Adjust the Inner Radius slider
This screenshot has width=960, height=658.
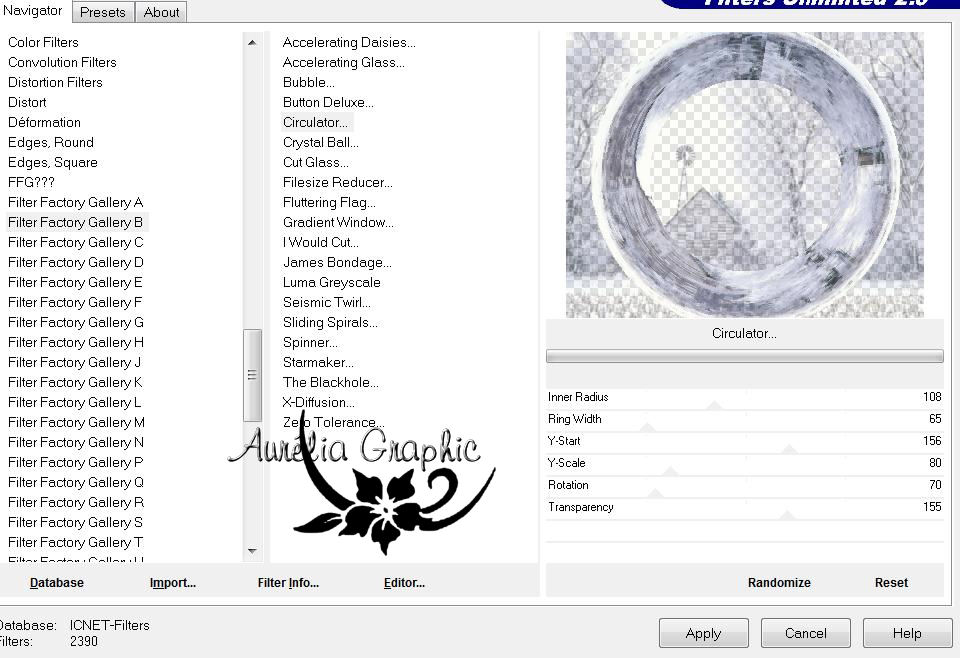pos(714,405)
